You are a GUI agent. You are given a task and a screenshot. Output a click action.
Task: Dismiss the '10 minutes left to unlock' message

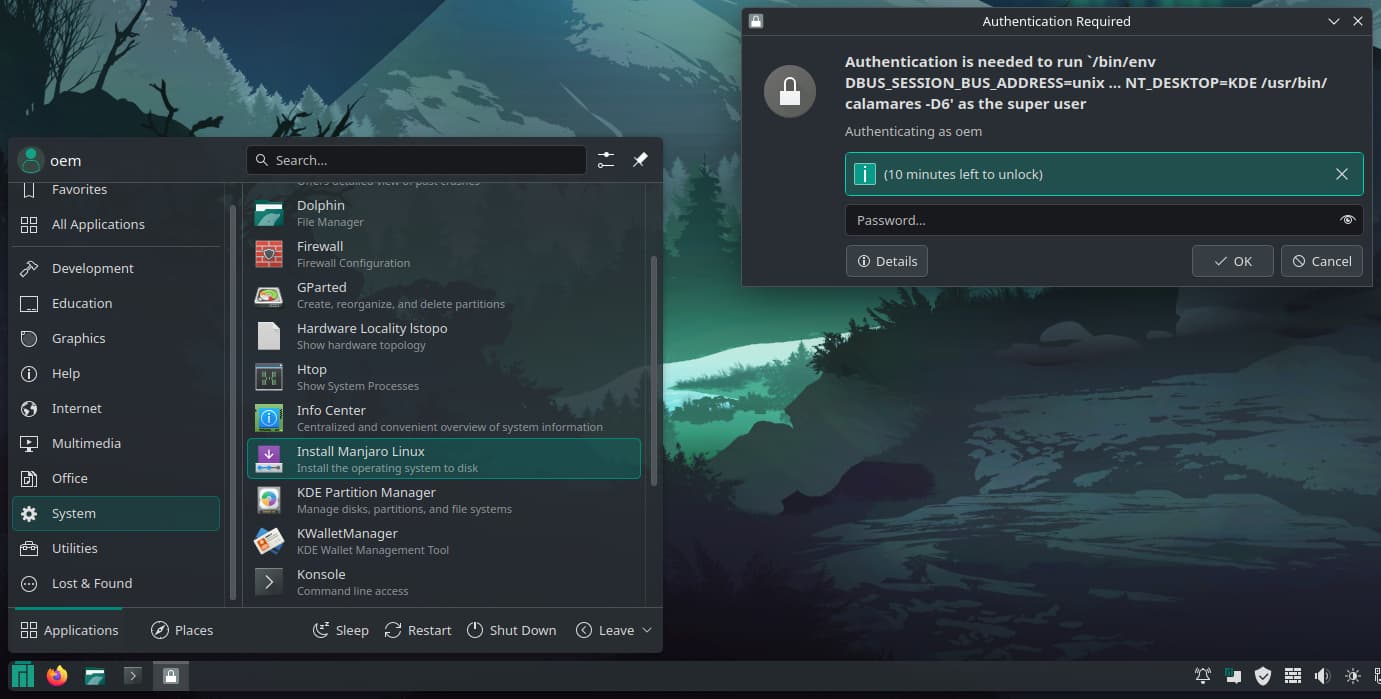pos(1342,174)
